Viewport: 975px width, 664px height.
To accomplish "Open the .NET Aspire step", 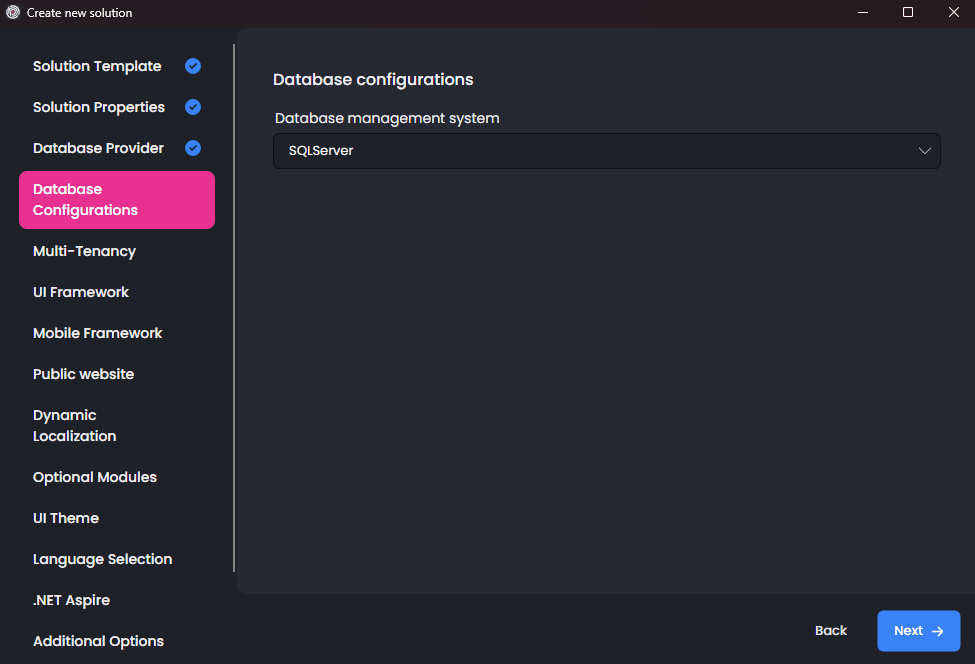I will pos(71,600).
